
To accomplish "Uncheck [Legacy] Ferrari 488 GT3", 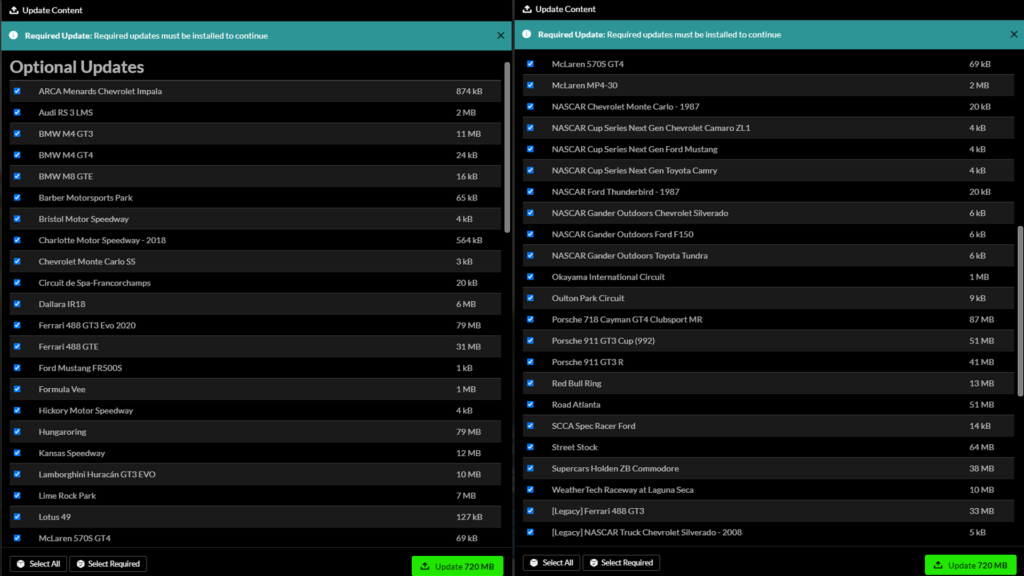I will point(530,511).
